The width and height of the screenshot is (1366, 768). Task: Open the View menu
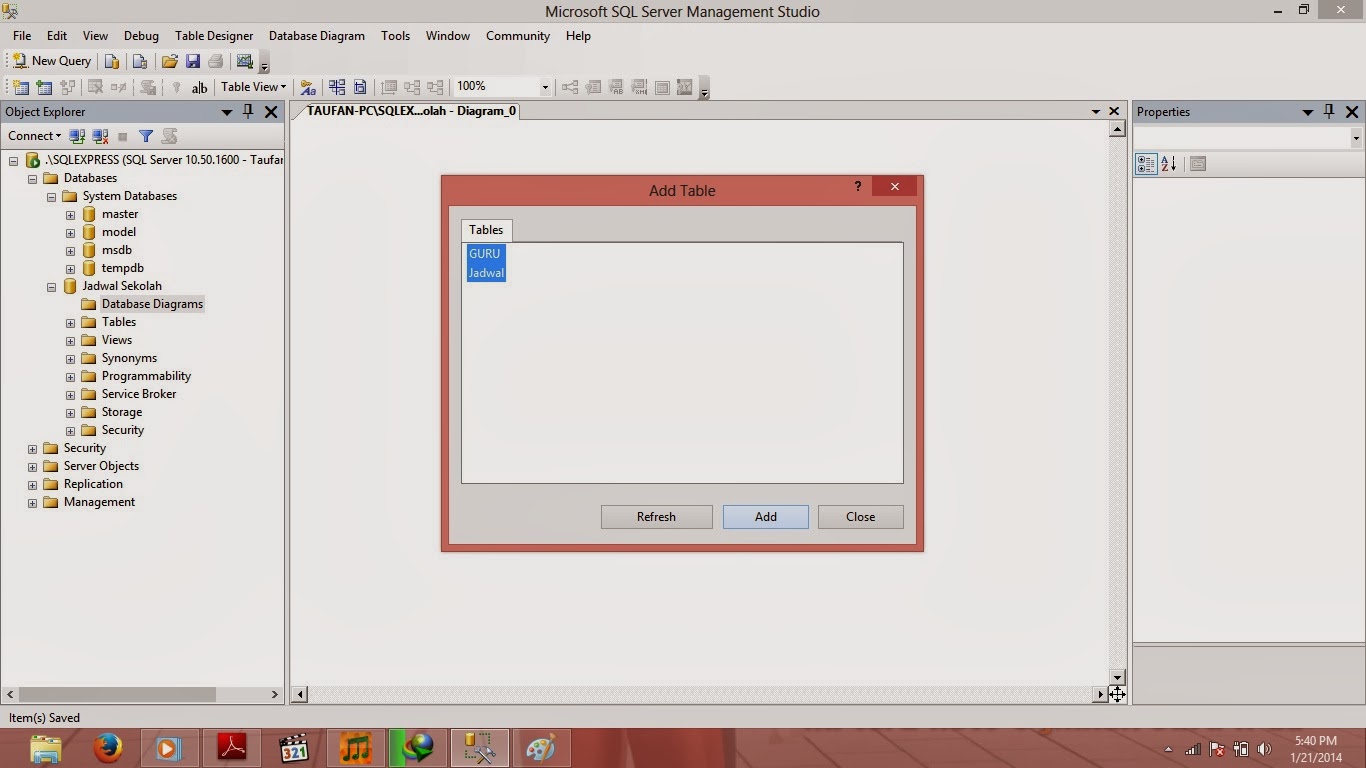point(95,35)
